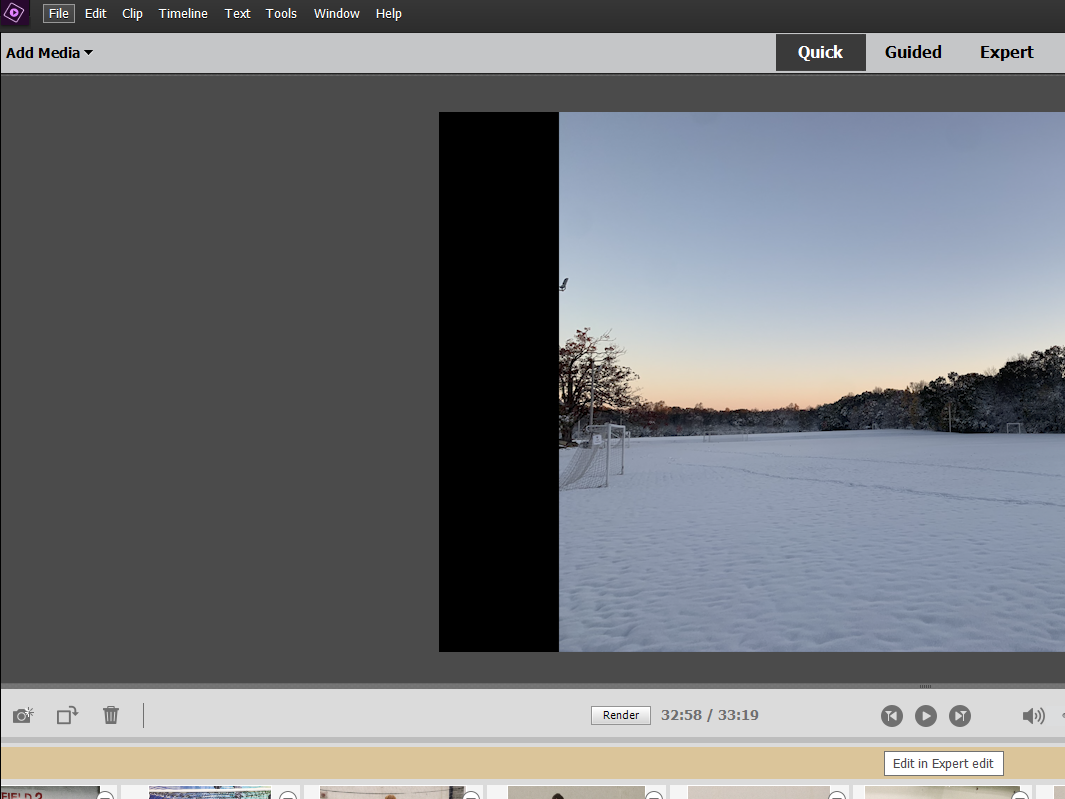Open the audio volume control speaker icon

coord(1034,715)
